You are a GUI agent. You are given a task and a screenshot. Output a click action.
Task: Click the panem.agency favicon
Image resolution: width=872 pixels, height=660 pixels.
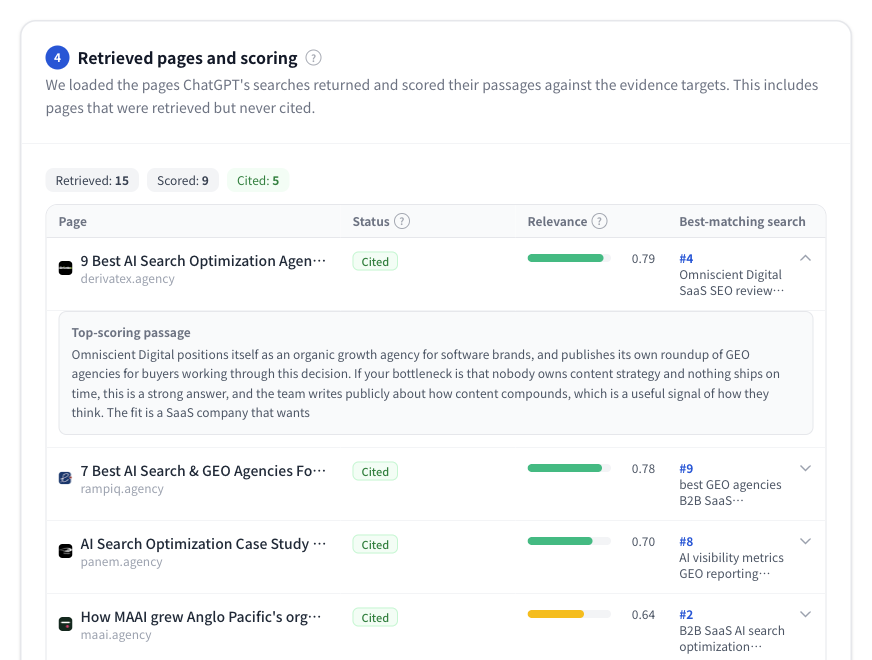(66, 551)
